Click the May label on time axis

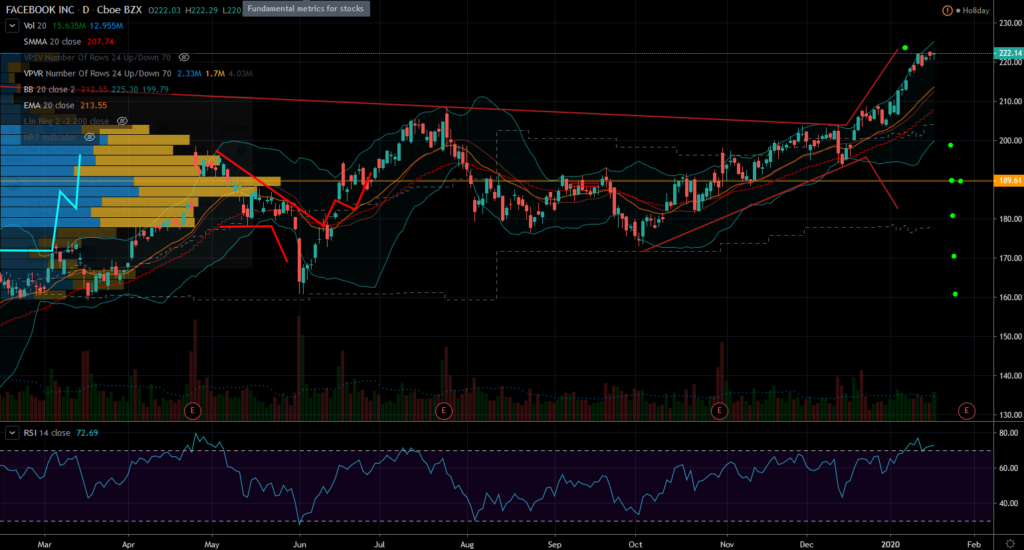212,544
